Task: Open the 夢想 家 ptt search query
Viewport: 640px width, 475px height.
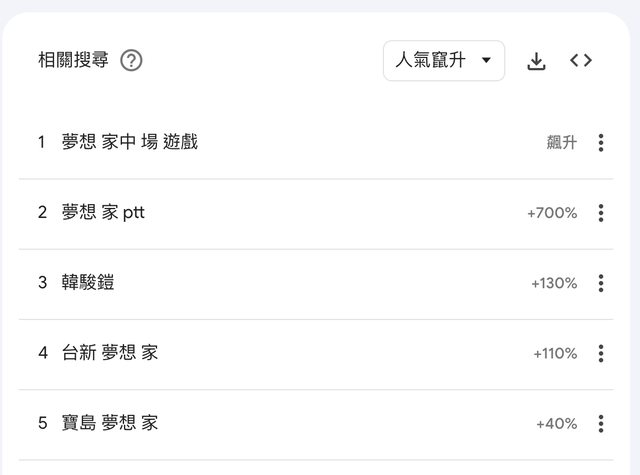Action: tap(103, 213)
